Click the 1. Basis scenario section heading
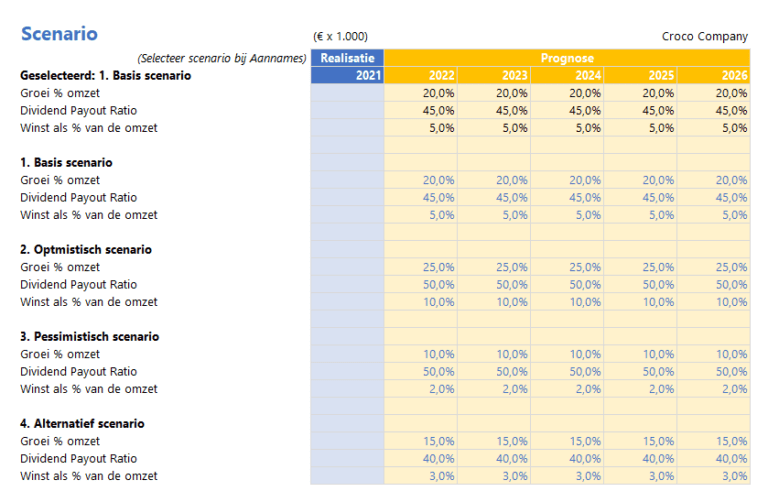This screenshot has width=768, height=502. (66, 162)
